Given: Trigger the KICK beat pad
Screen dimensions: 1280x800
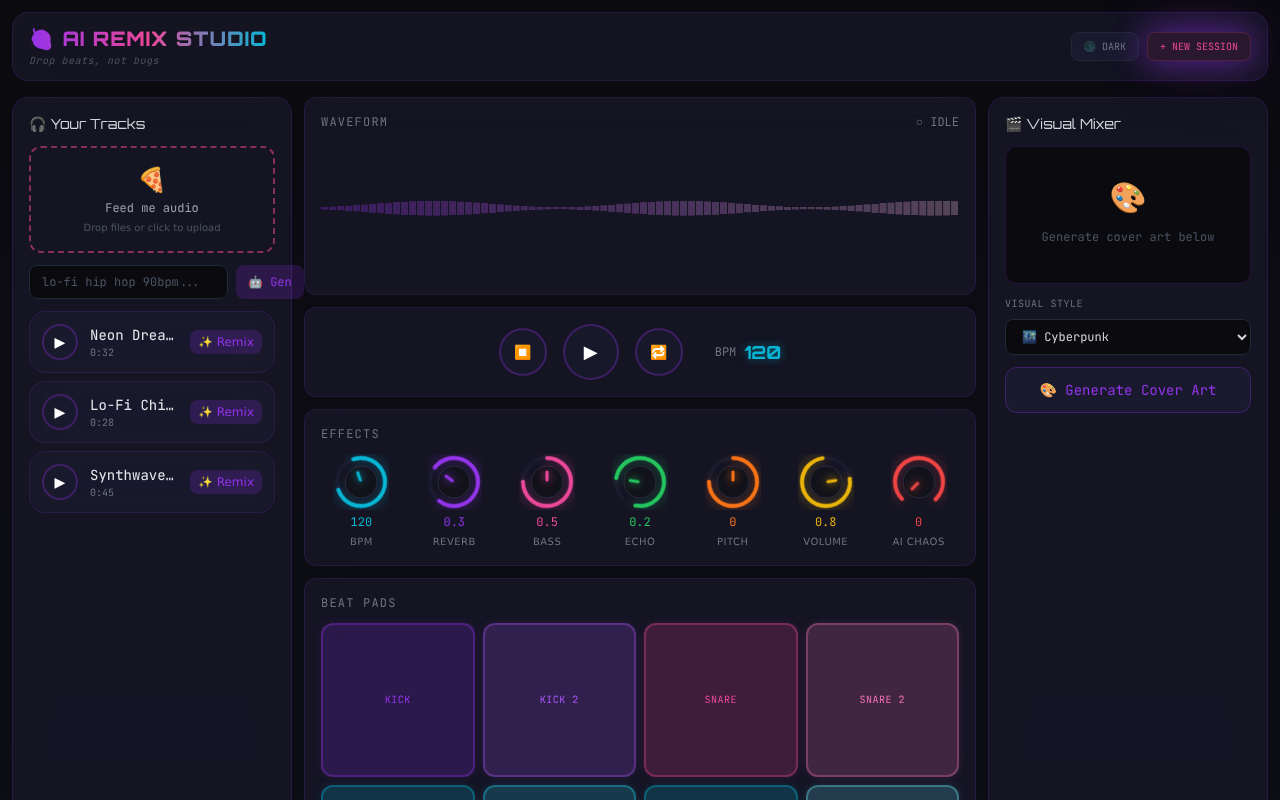Looking at the screenshot, I should [x=398, y=700].
